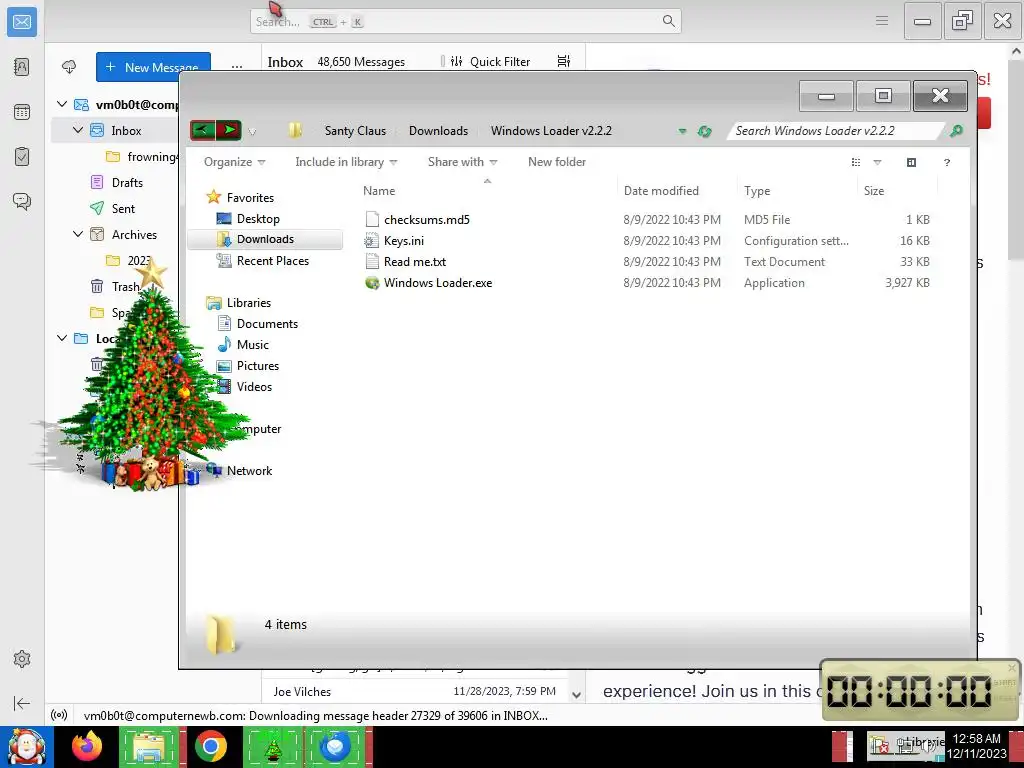This screenshot has width=1024, height=768.
Task: Open Organize dropdown menu
Action: pos(234,162)
